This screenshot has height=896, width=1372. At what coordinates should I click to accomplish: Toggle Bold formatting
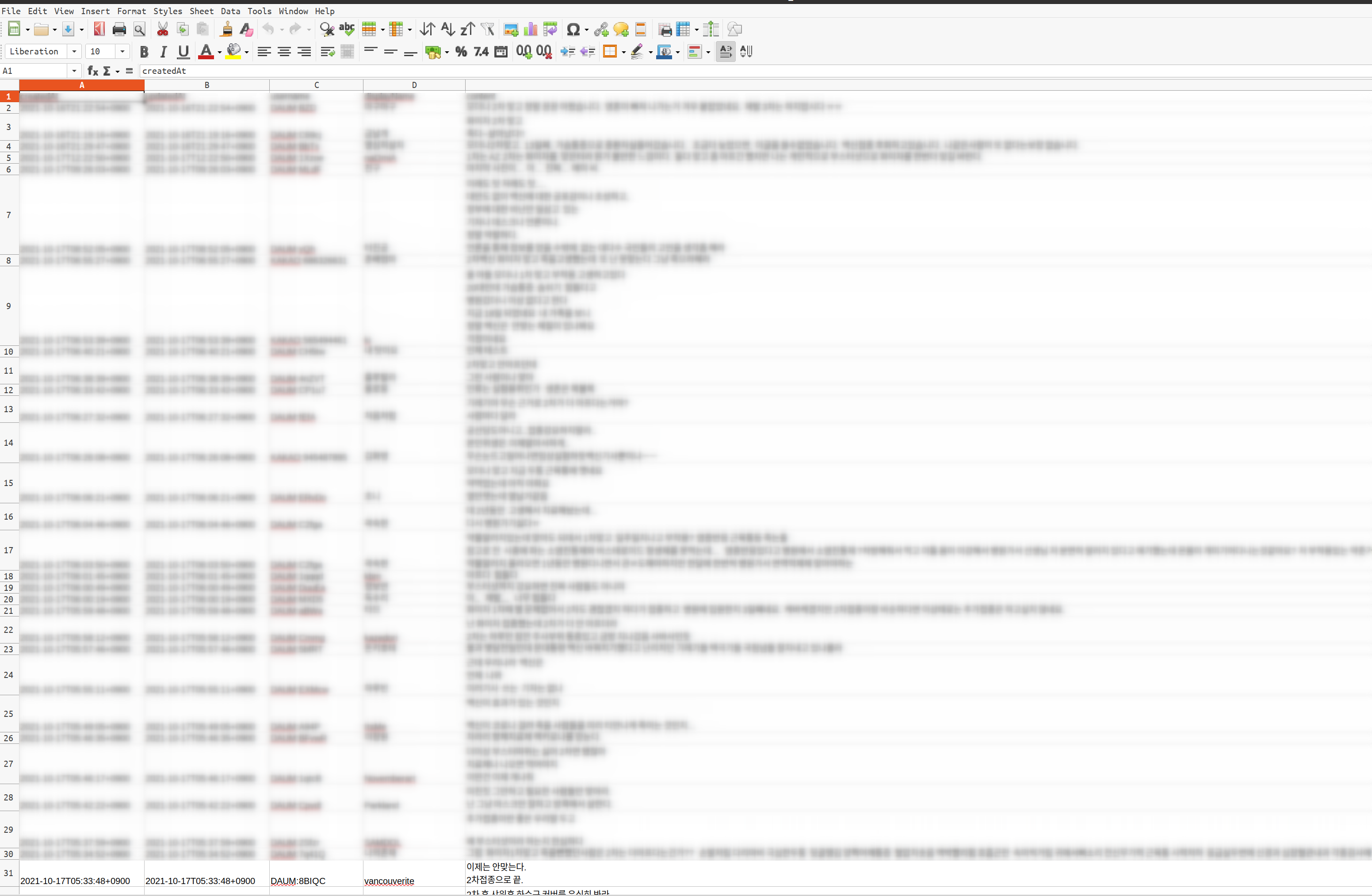[144, 52]
